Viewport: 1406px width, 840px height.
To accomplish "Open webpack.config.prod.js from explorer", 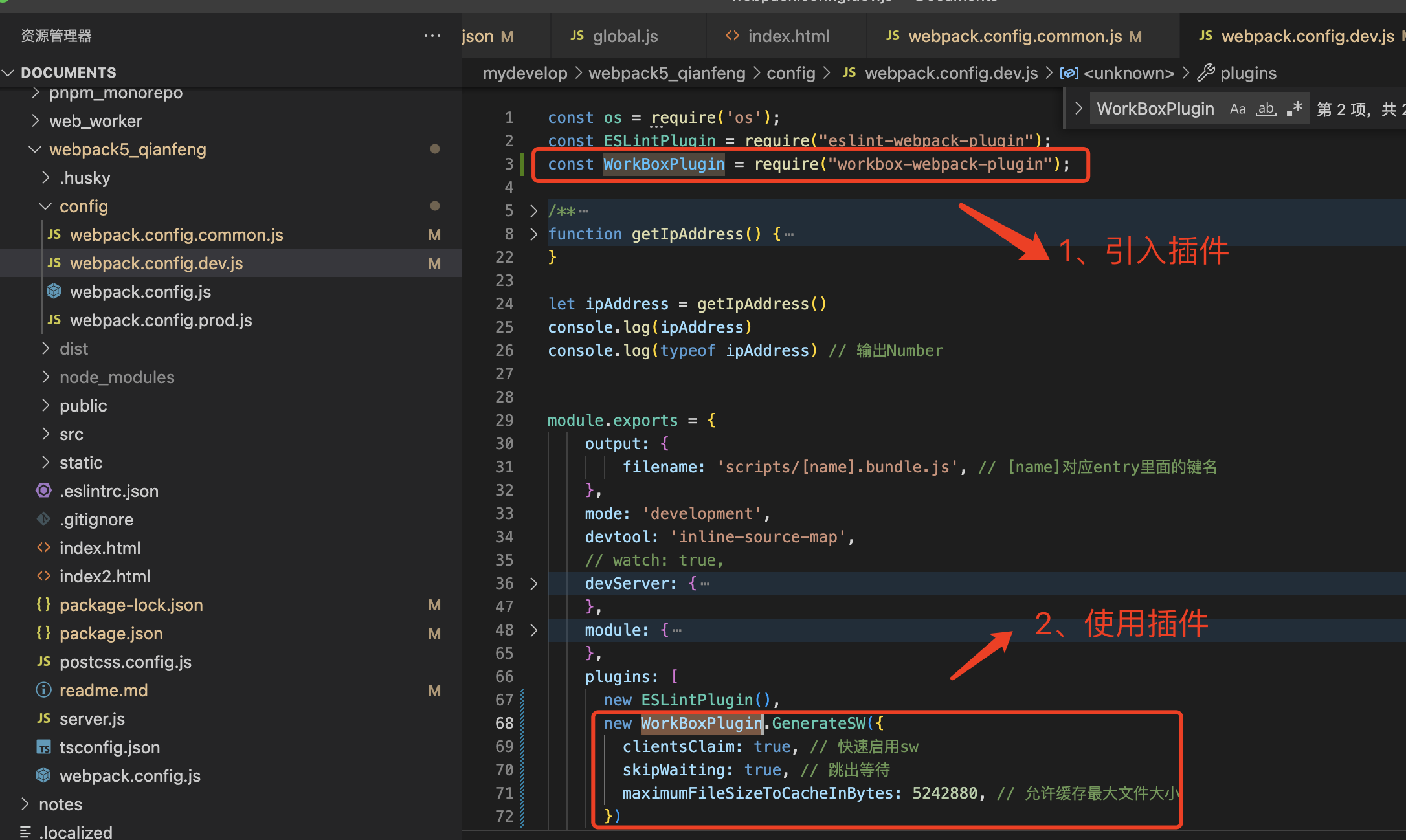I will (x=161, y=320).
